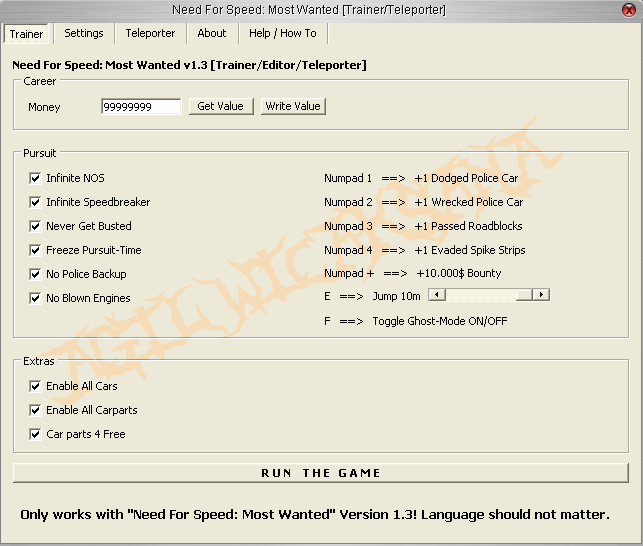The height and width of the screenshot is (546, 643).
Task: Click the v1.3 Trainer/Editor/Teleporter heading
Action: pos(189,65)
